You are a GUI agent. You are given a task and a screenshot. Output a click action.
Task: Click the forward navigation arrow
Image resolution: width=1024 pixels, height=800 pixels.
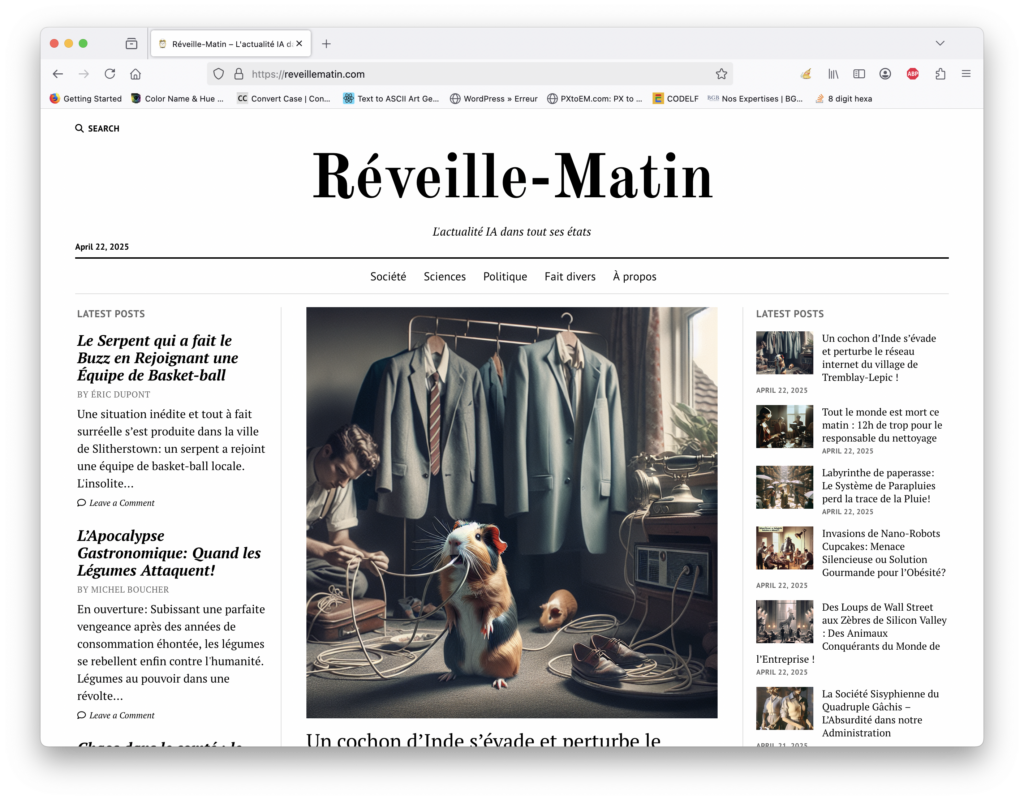pyautogui.click(x=84, y=74)
